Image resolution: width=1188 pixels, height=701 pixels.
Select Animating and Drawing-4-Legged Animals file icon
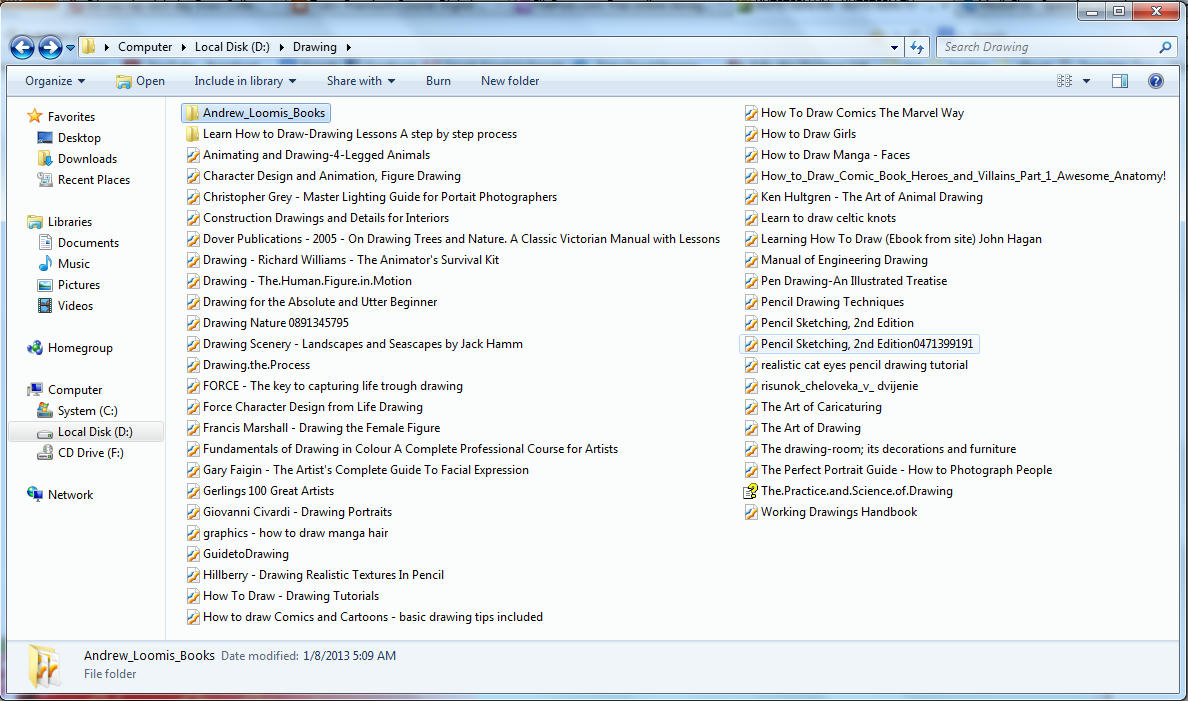pyautogui.click(x=193, y=155)
